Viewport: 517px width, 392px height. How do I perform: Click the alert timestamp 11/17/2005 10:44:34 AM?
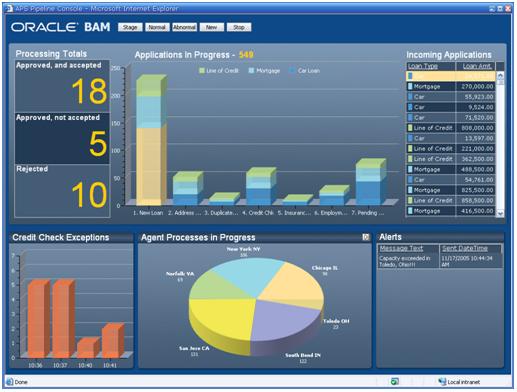466,261
